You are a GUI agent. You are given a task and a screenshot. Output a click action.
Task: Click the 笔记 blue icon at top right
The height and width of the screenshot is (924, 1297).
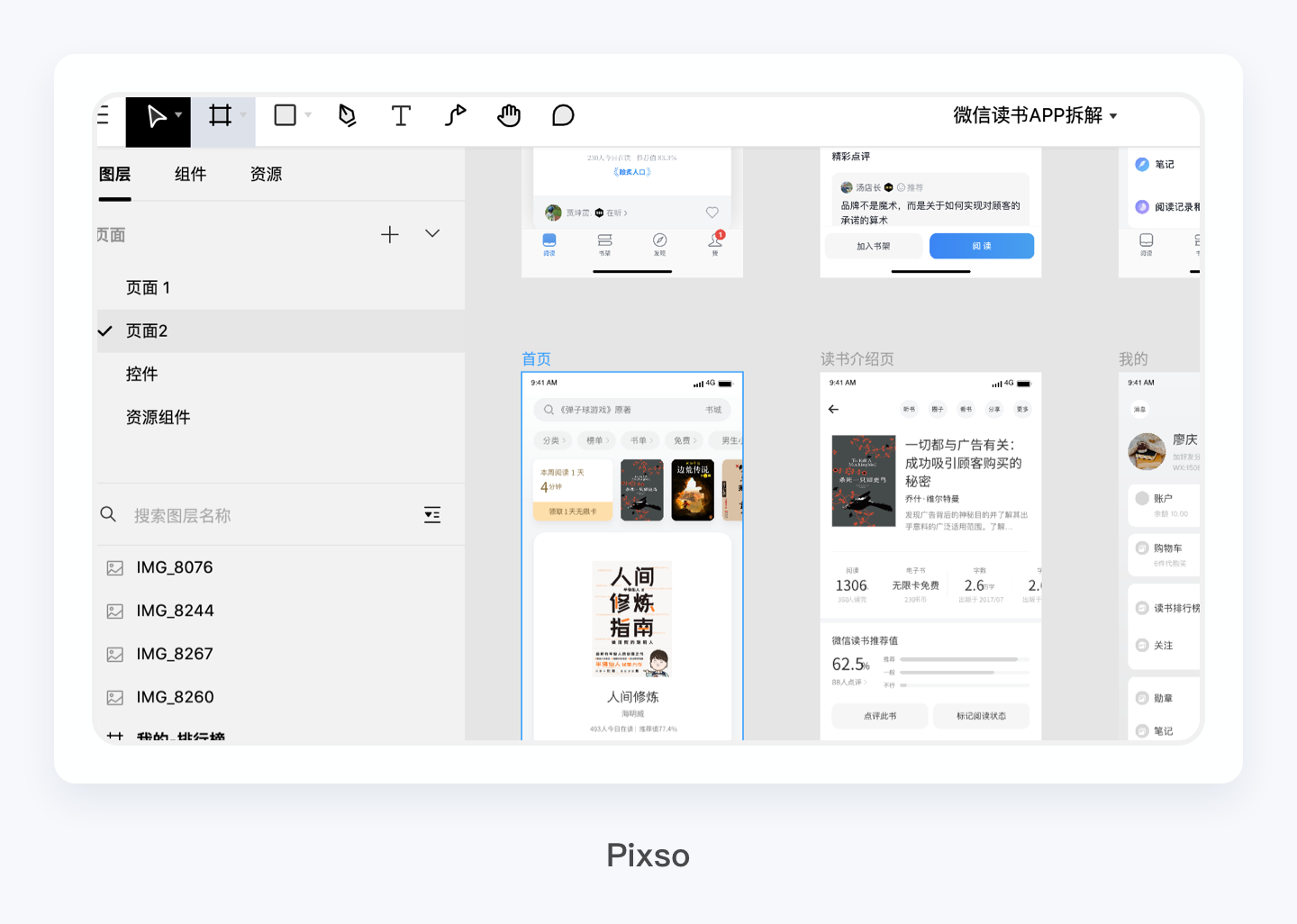click(1142, 164)
